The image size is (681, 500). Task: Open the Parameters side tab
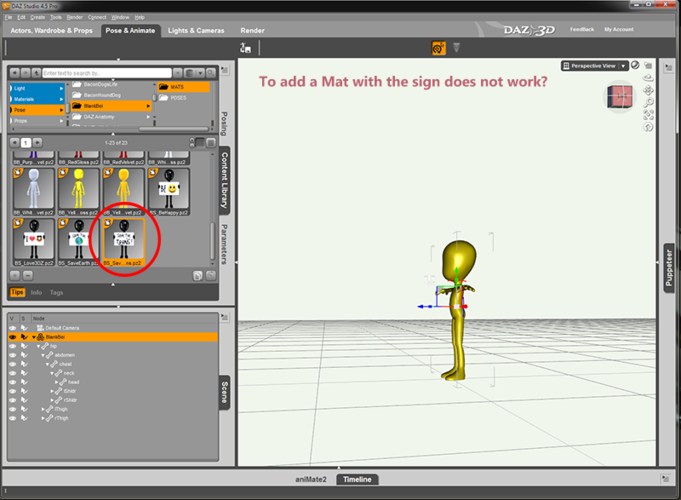click(x=224, y=244)
